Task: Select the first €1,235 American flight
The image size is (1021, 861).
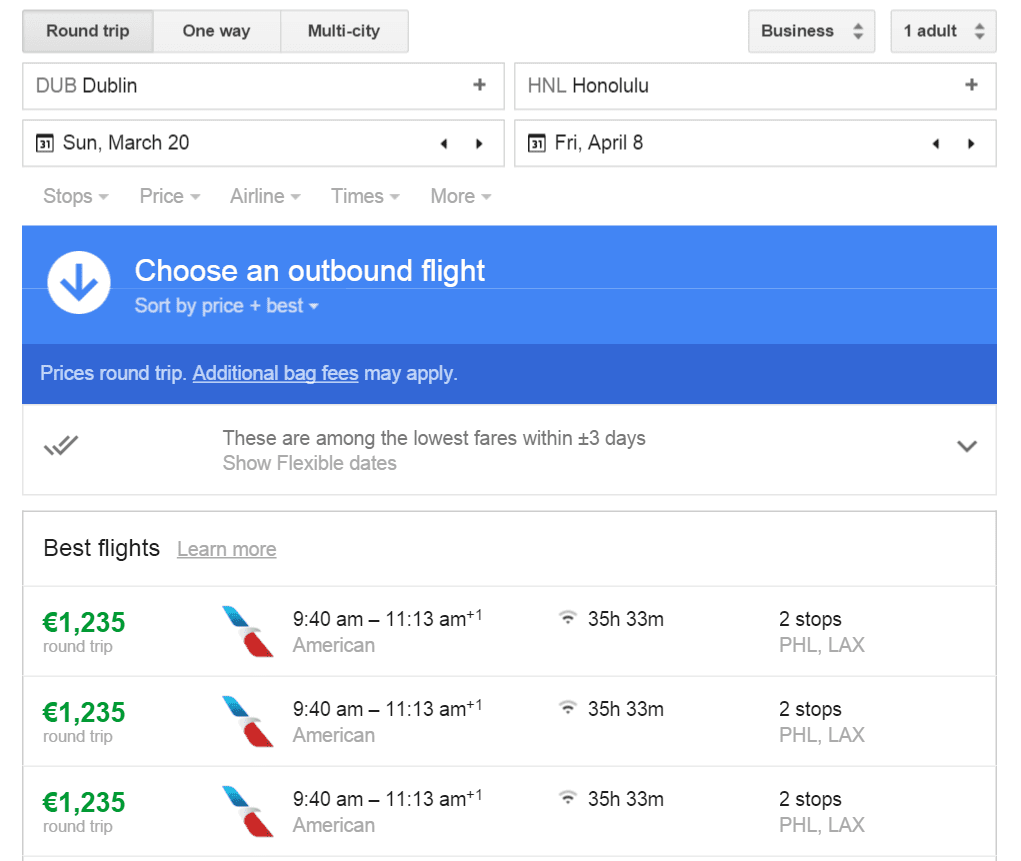Action: point(509,631)
